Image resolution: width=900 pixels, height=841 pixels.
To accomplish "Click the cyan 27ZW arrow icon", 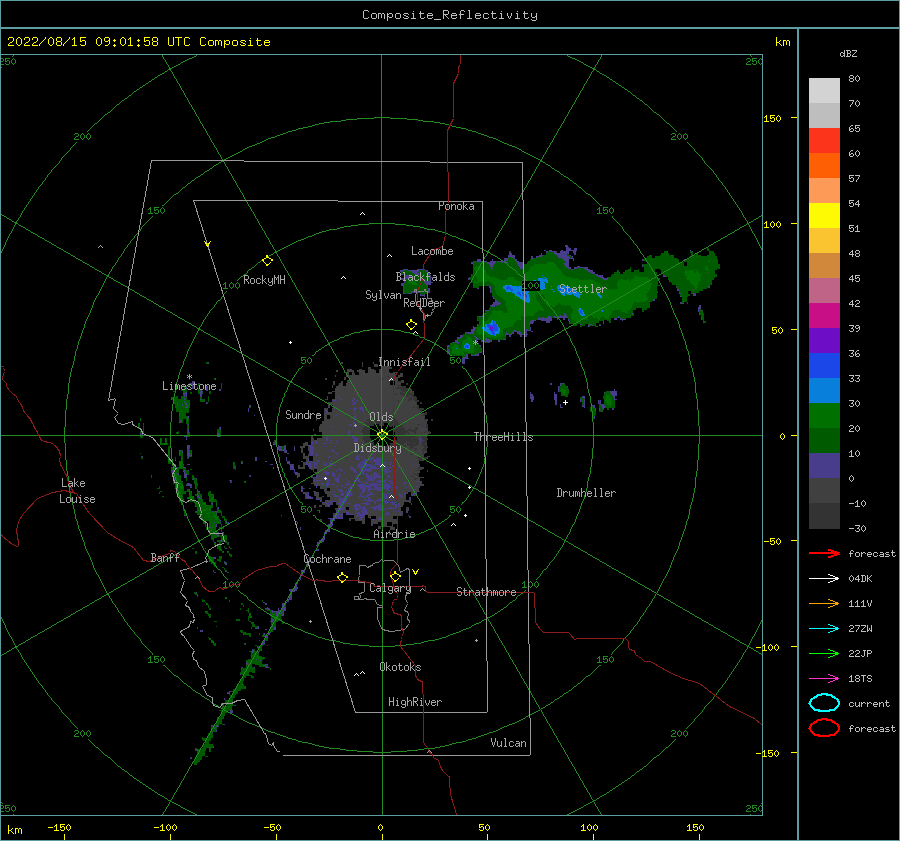I will click(x=824, y=629).
